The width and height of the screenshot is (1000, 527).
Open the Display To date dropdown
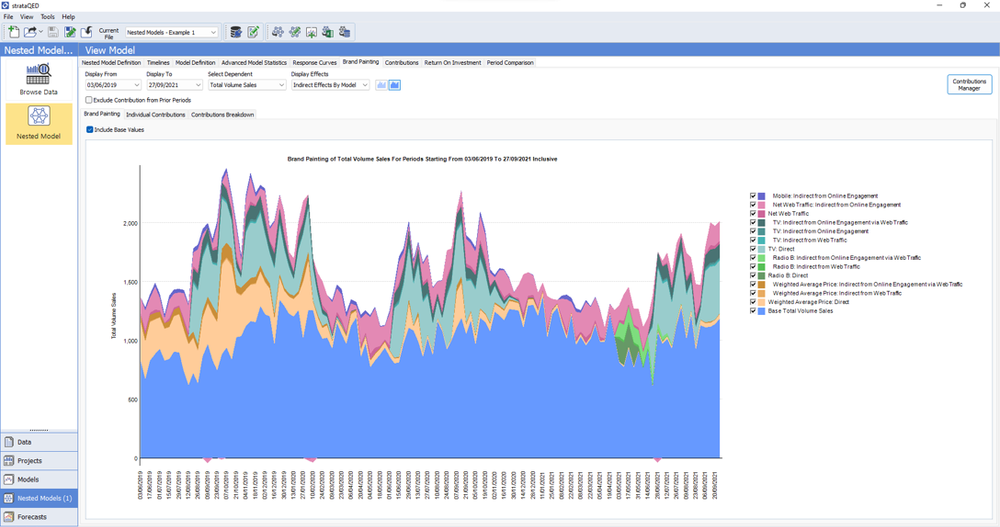click(x=174, y=85)
